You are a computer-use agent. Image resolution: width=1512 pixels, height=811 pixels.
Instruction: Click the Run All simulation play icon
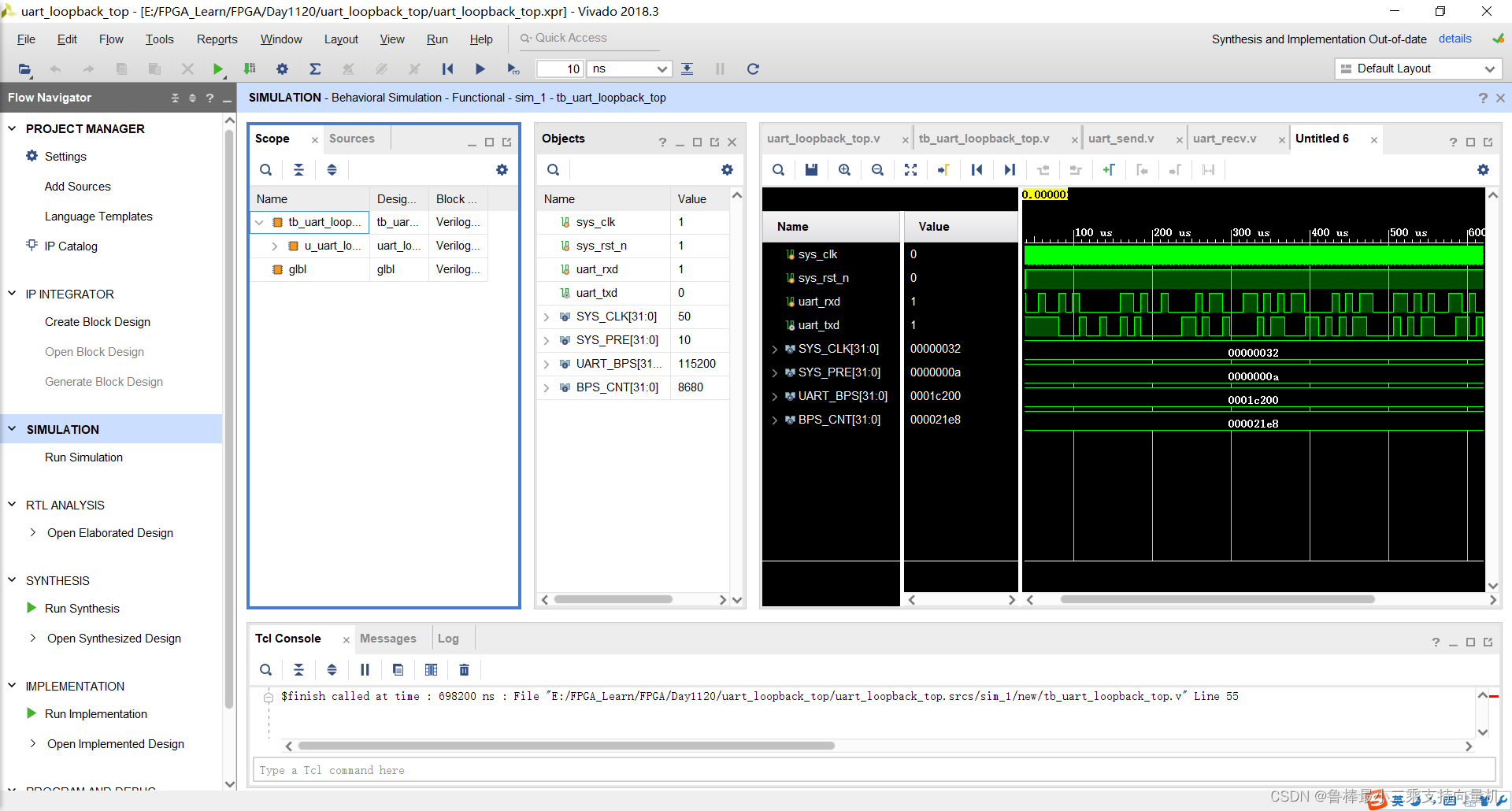click(x=480, y=69)
